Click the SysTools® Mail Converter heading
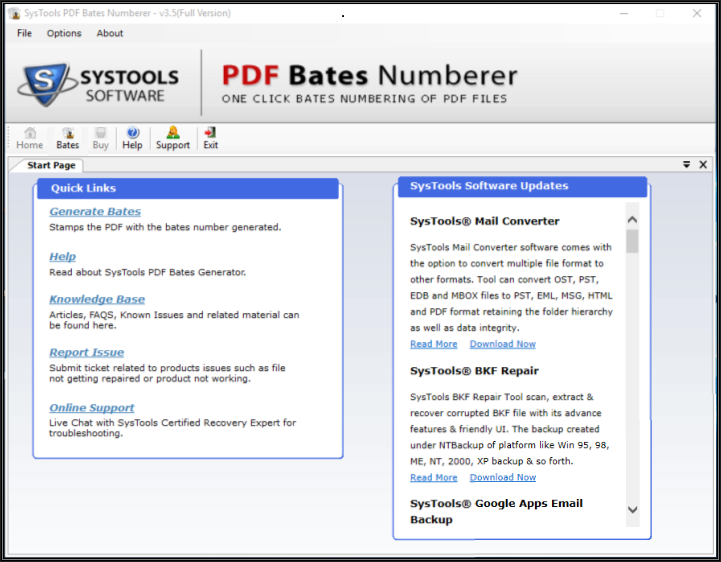The height and width of the screenshot is (562, 721). 485,221
